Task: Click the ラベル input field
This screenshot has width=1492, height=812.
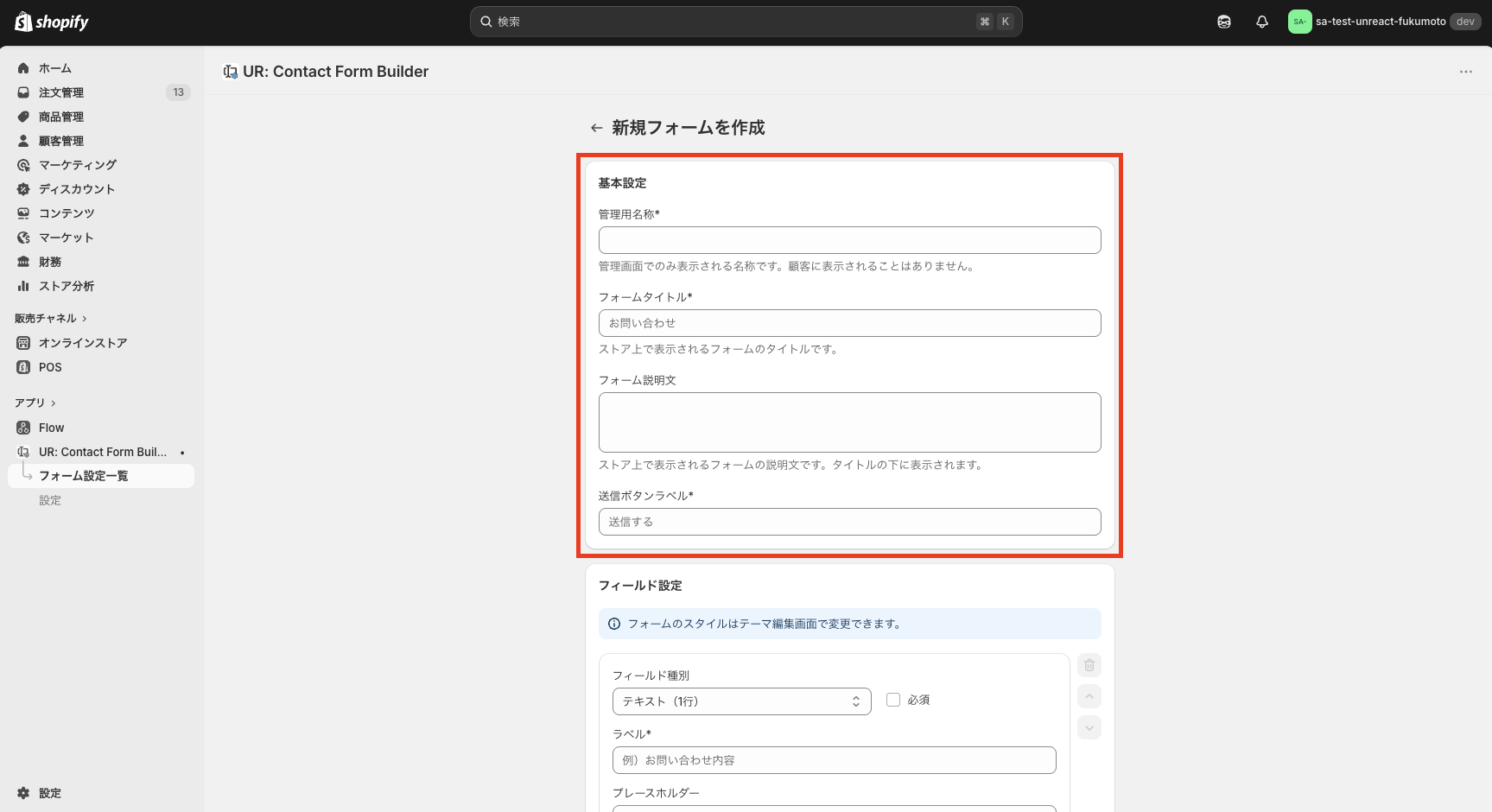Action: click(834, 760)
